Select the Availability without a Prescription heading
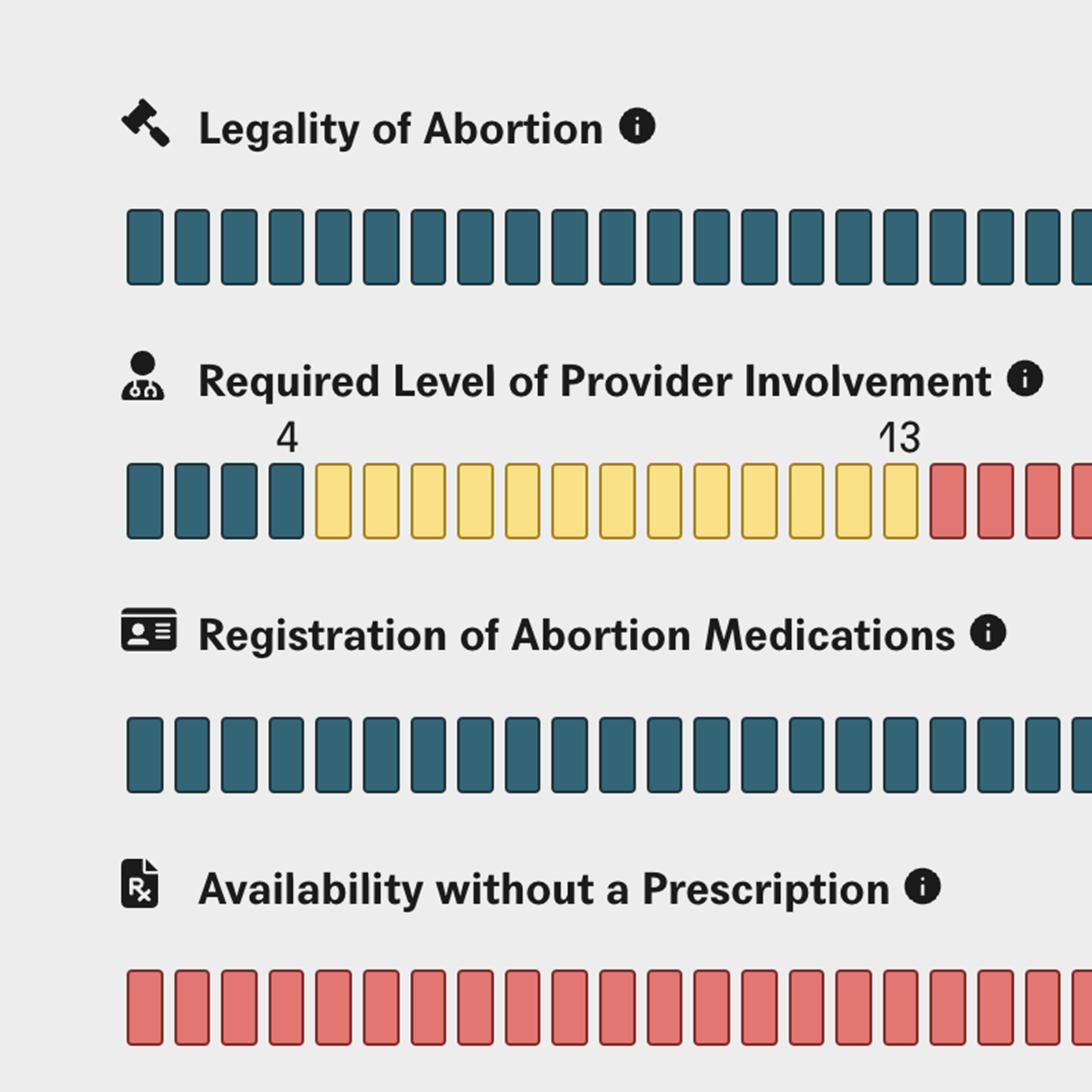Screen dimensions: 1092x1092 pyautogui.click(x=544, y=890)
